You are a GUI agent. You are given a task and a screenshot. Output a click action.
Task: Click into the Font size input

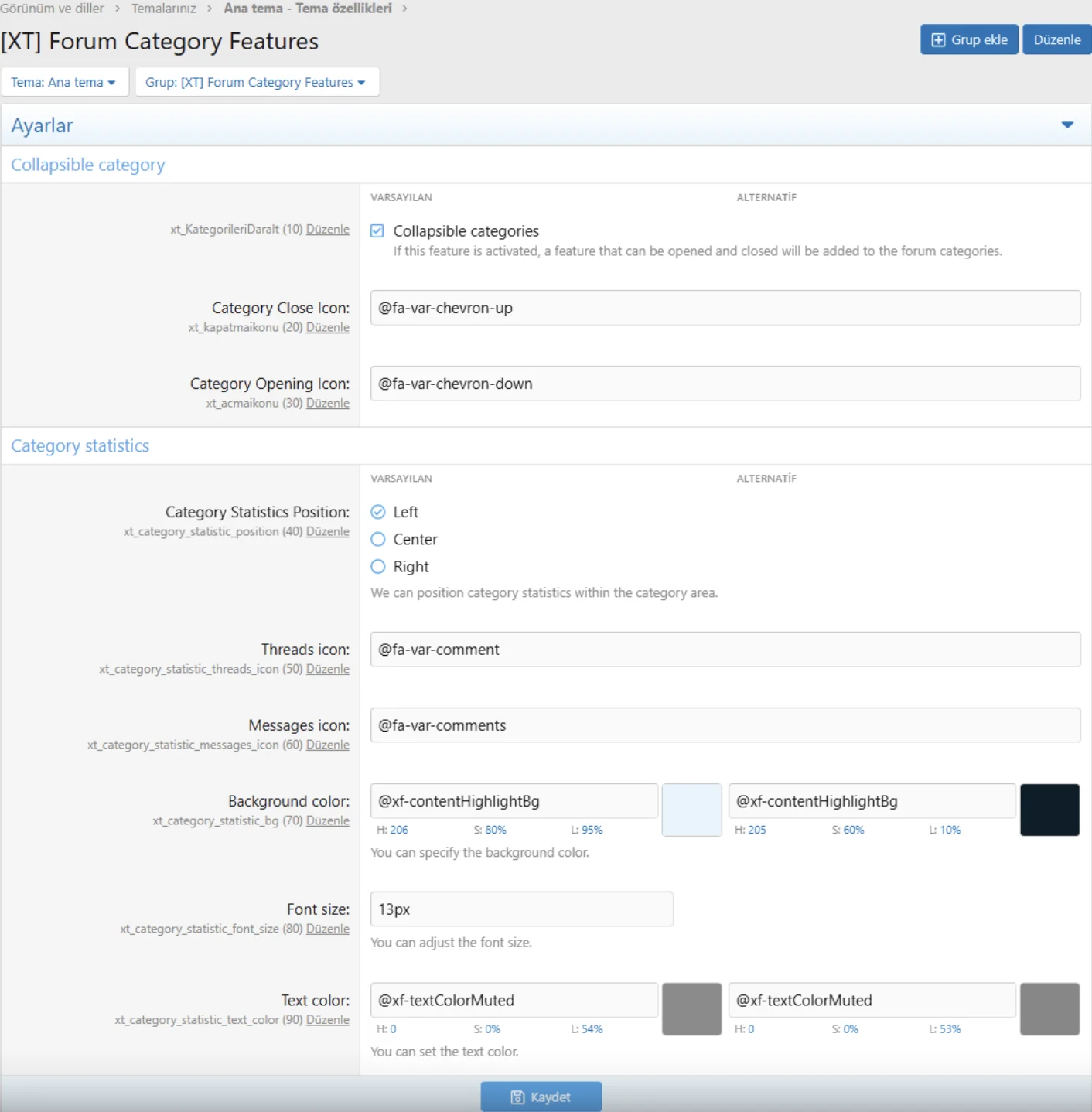(x=521, y=909)
